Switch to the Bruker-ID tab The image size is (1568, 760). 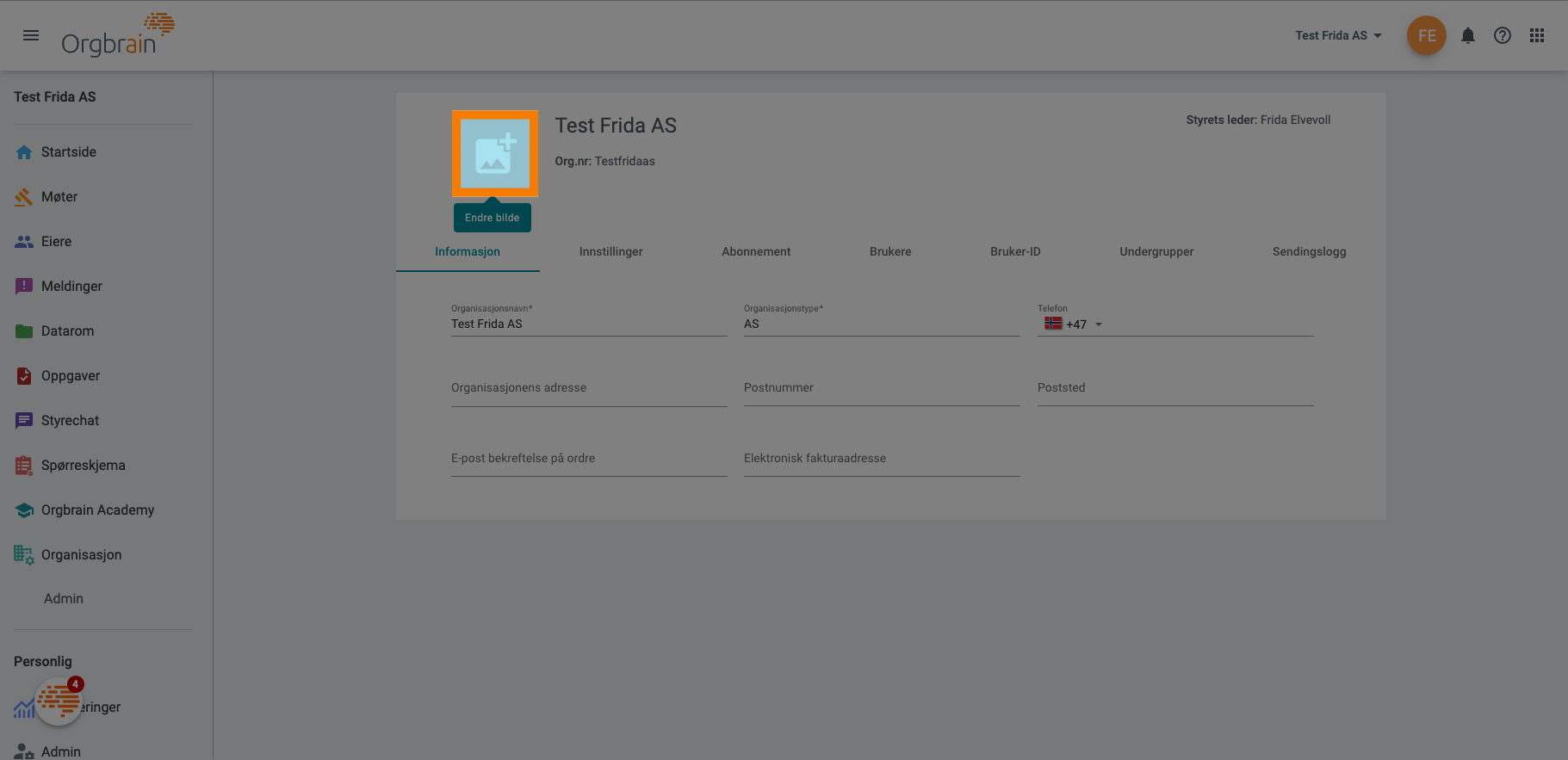pos(1015,251)
